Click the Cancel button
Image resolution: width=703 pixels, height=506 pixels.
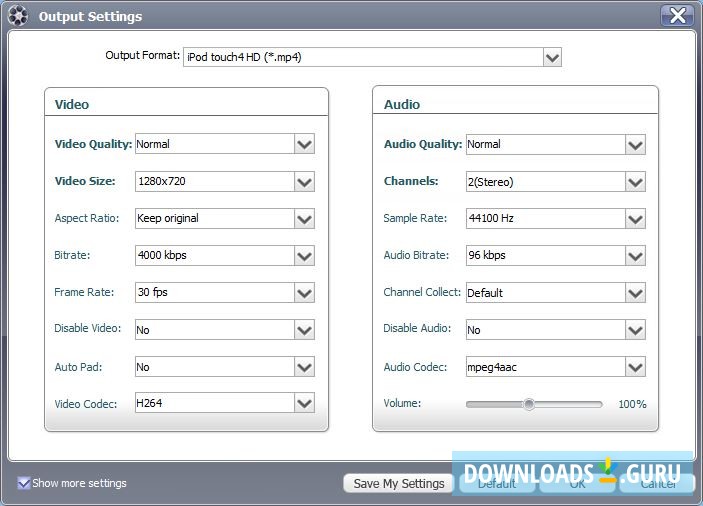(x=658, y=484)
